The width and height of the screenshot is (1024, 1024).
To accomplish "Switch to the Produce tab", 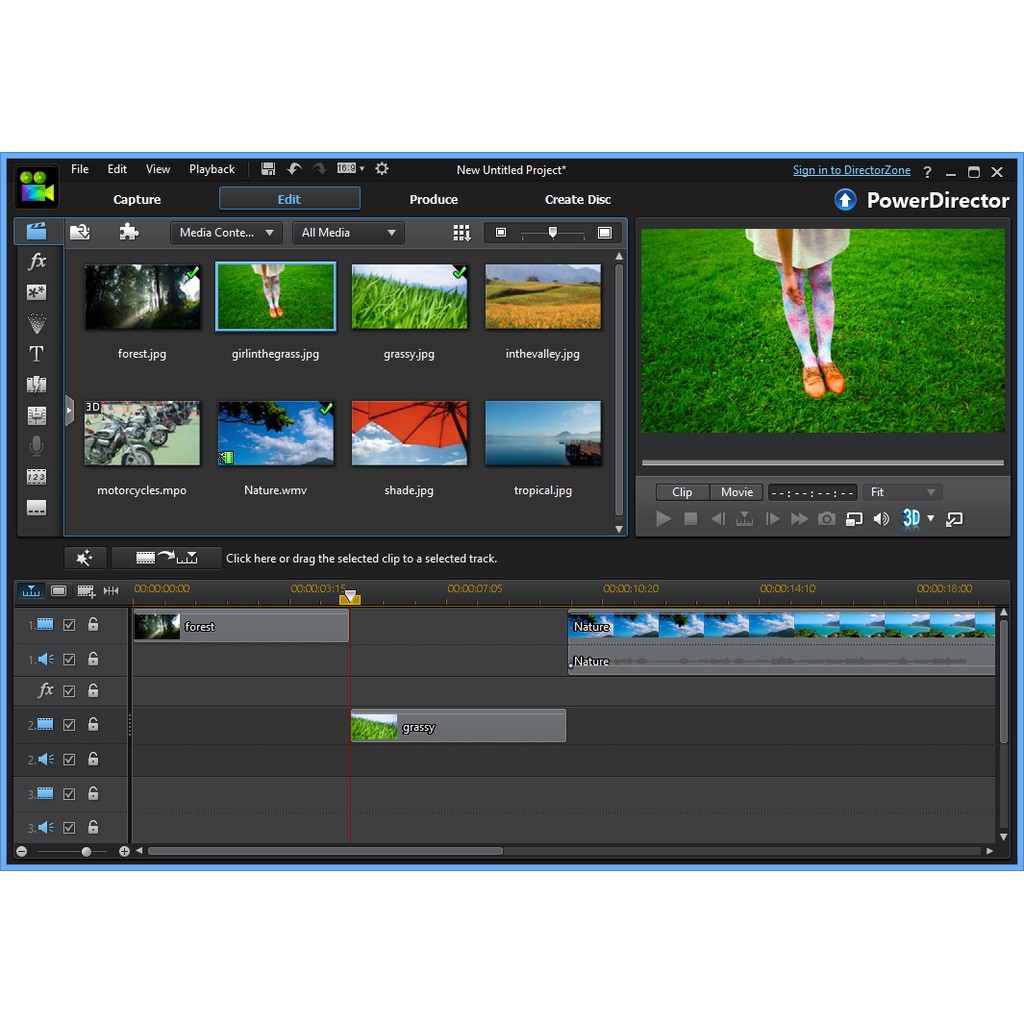I will (433, 199).
